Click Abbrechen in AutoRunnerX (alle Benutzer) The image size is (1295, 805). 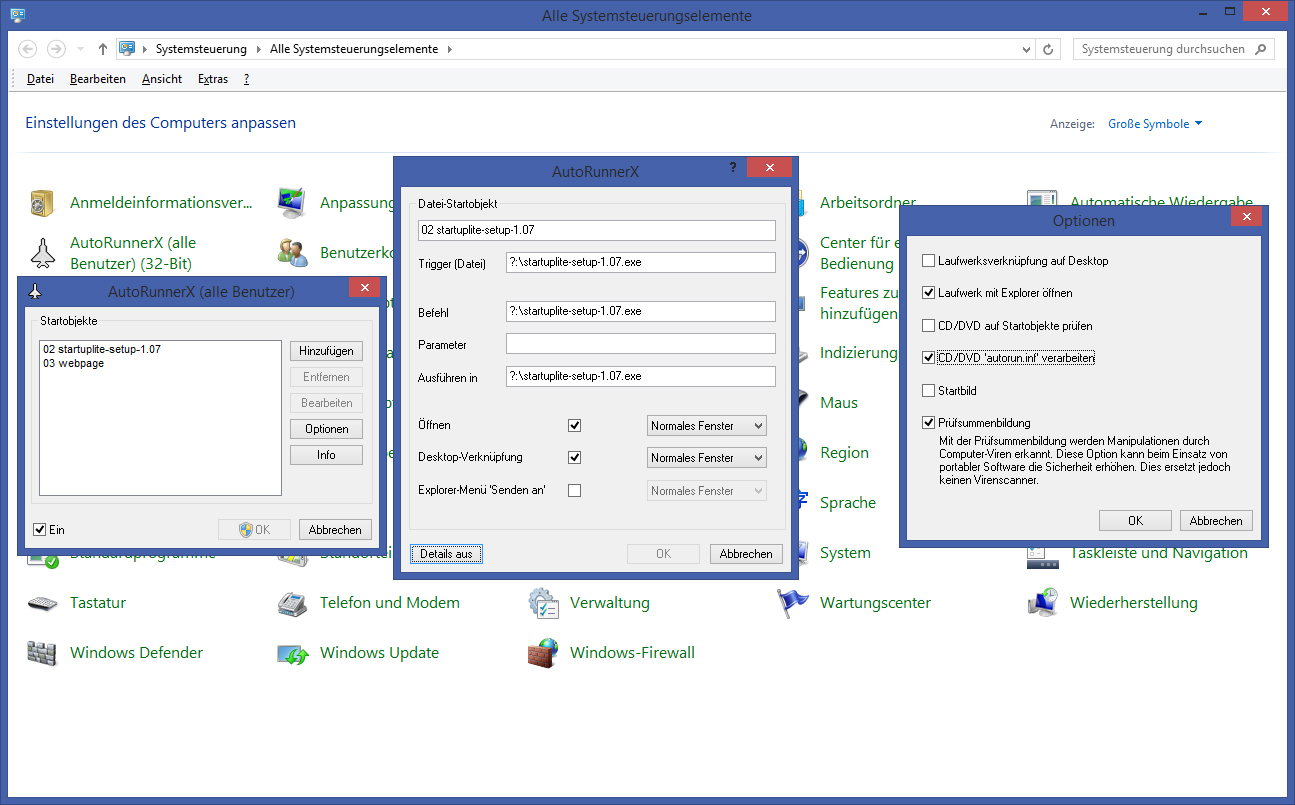[335, 530]
